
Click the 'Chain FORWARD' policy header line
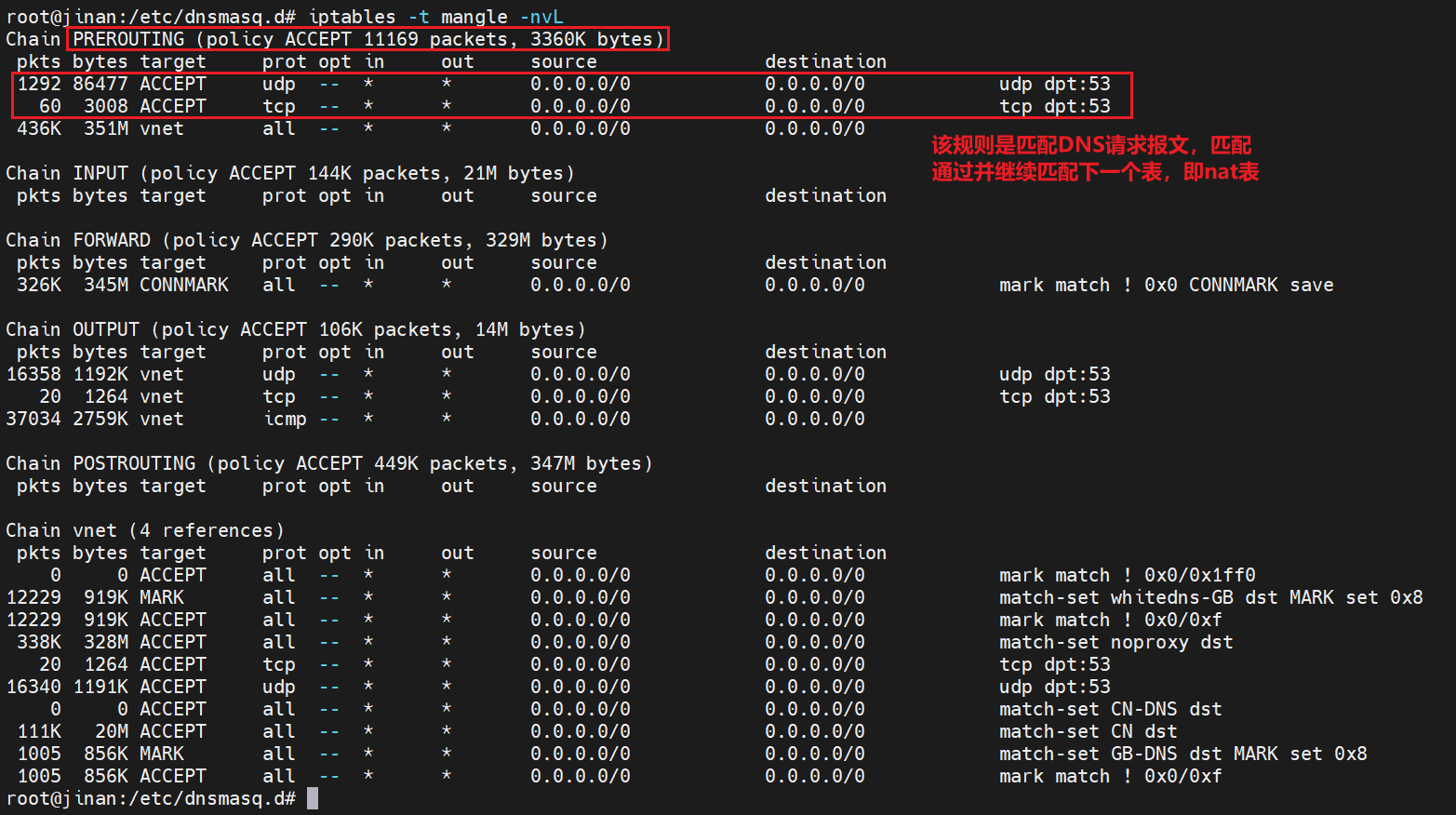(306, 240)
